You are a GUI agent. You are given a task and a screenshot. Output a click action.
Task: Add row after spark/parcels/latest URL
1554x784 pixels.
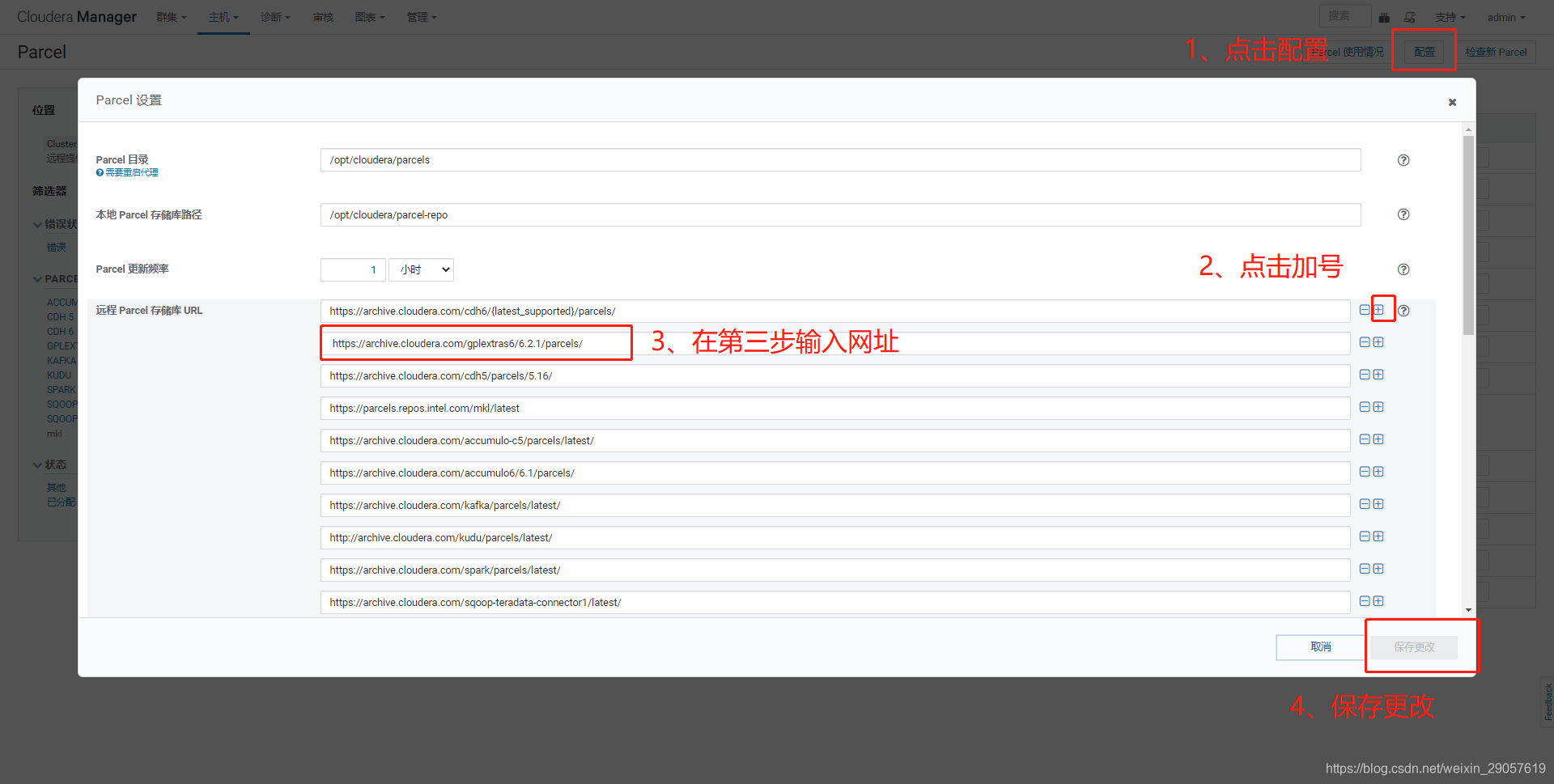tap(1378, 569)
